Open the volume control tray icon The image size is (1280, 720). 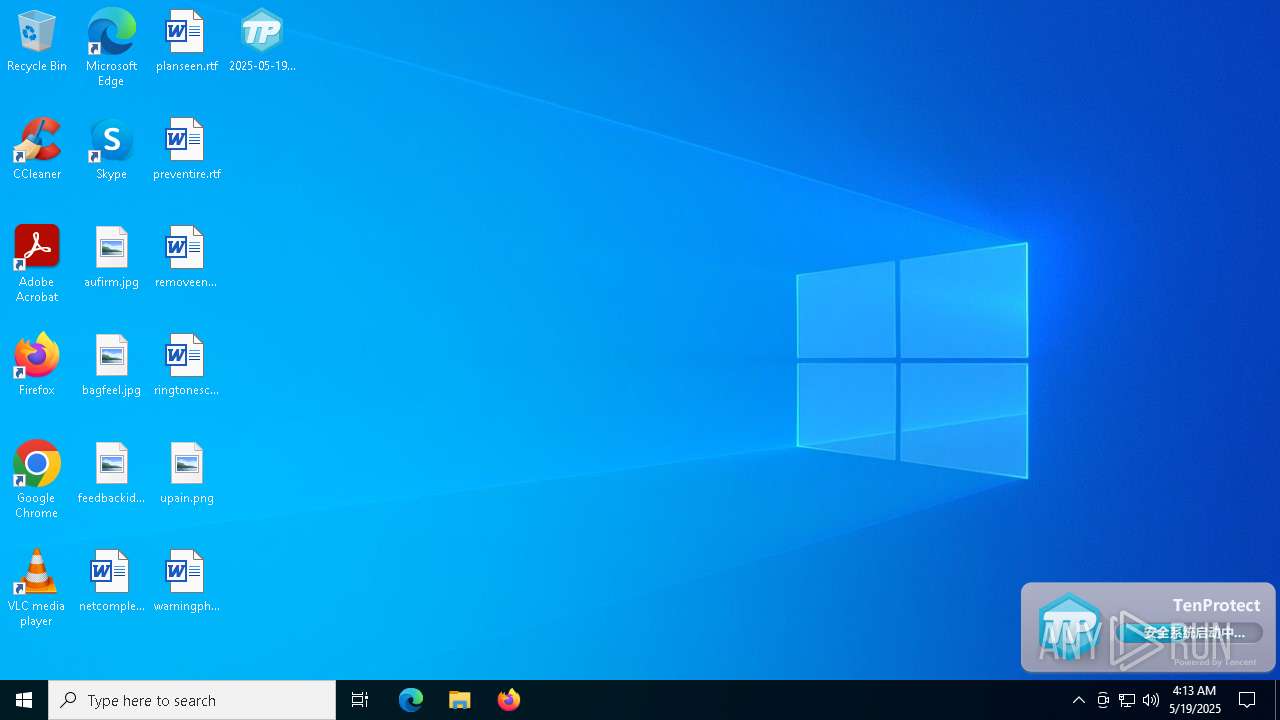click(1151, 700)
